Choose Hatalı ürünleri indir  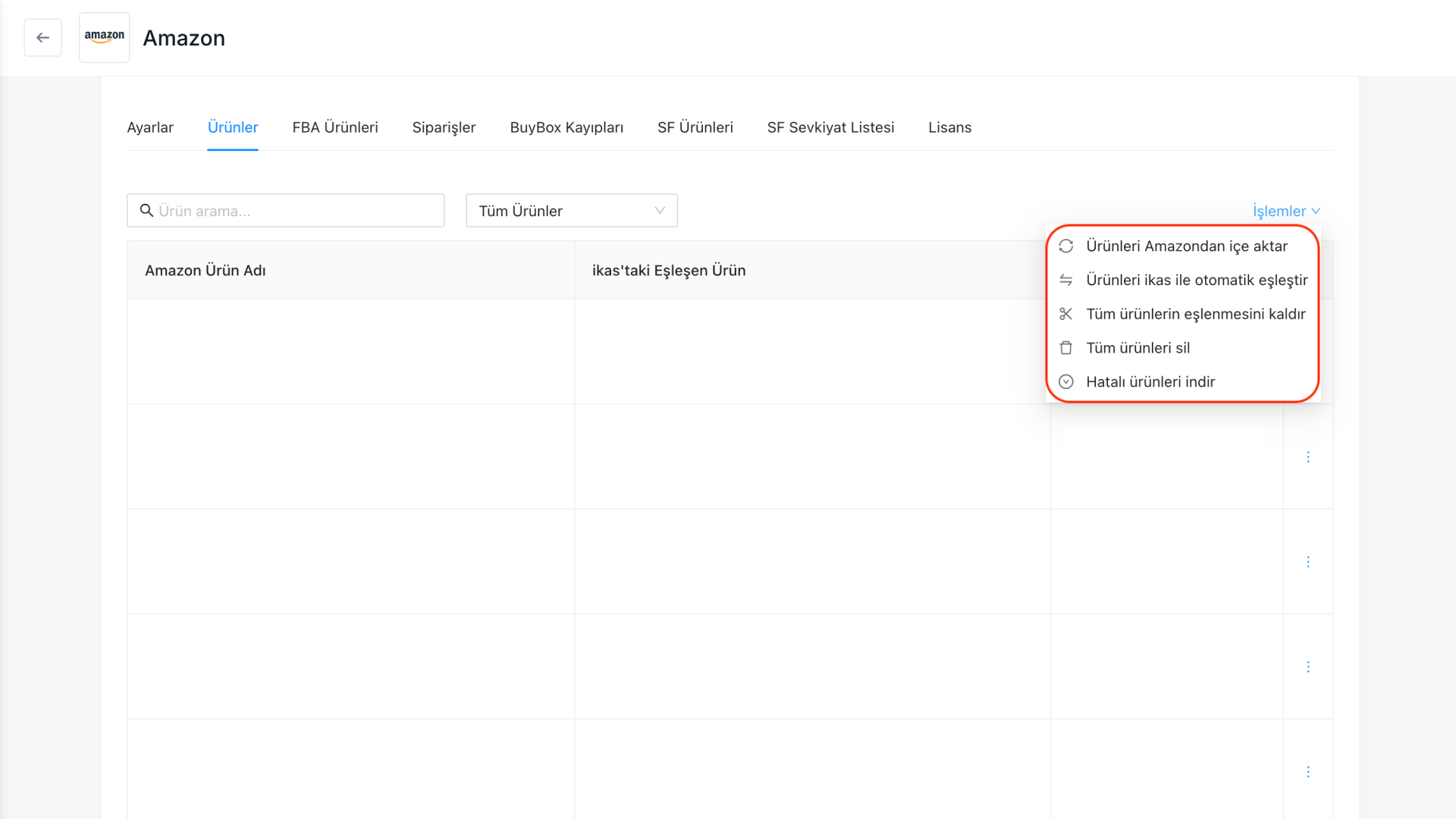pyautogui.click(x=1183, y=381)
